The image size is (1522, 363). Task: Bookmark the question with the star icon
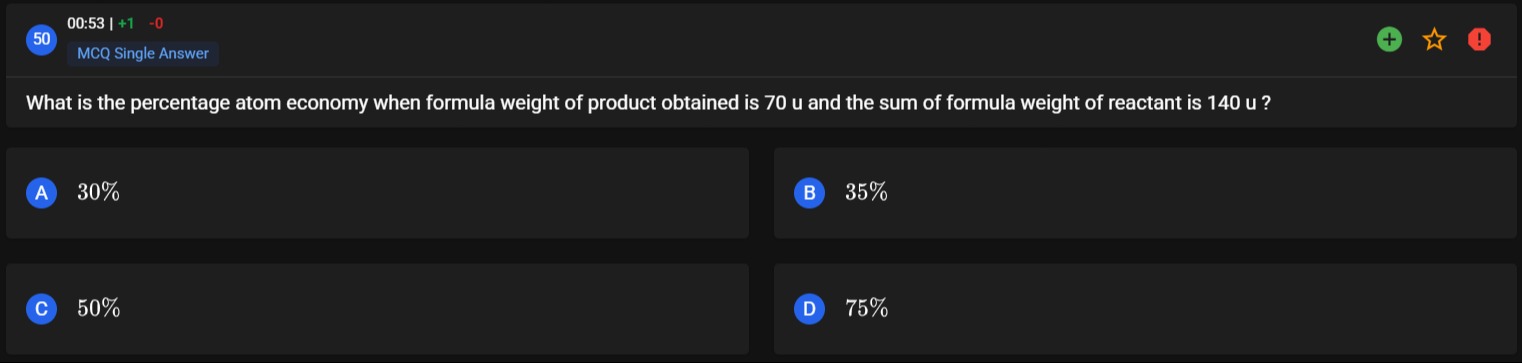click(1435, 39)
